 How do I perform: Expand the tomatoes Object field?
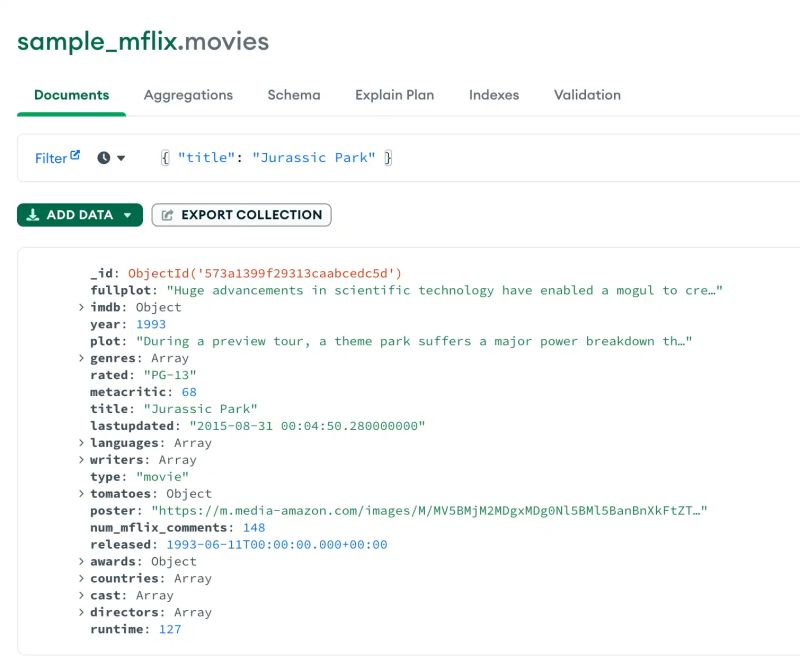(x=82, y=493)
